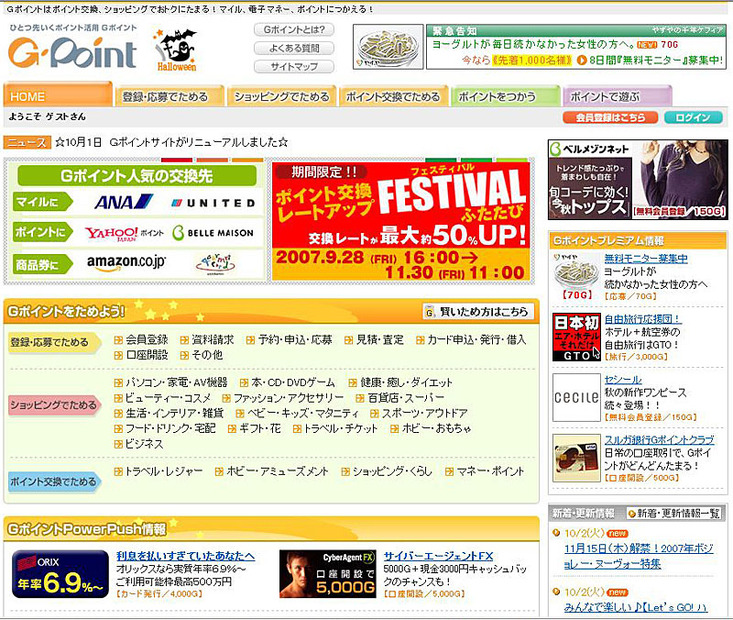Open the 自由旅行応援団! link
The image size is (733, 620).
click(642, 319)
